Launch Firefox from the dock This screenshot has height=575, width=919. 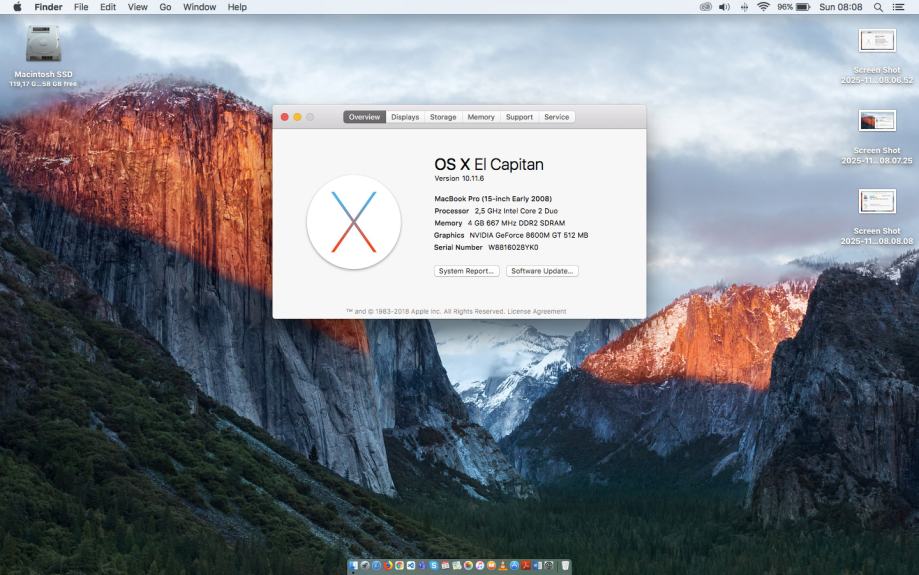tap(388, 566)
